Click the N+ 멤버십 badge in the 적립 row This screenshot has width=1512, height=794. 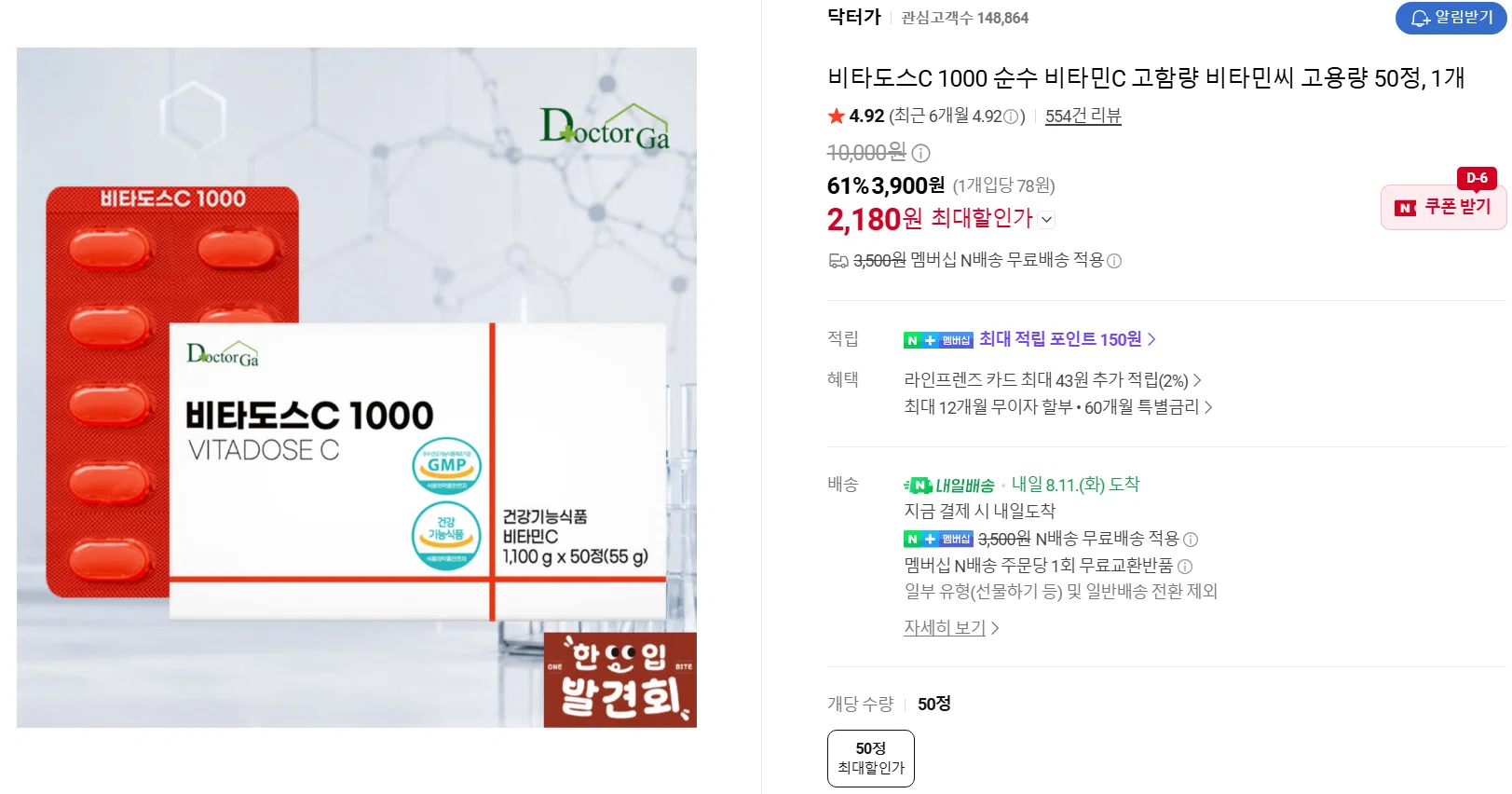click(x=938, y=340)
